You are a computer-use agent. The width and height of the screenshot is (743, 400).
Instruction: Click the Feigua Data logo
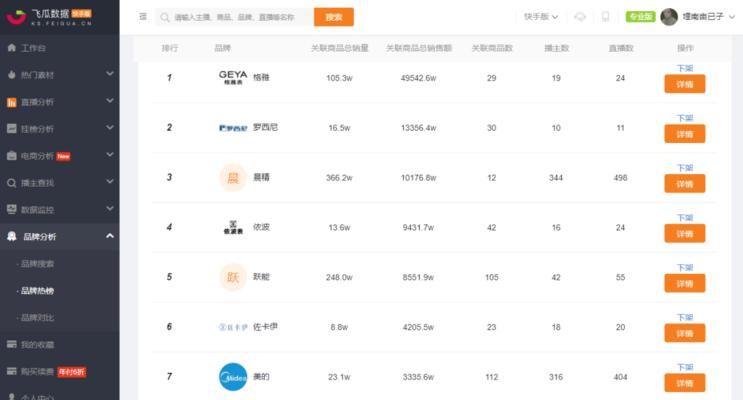(49, 17)
